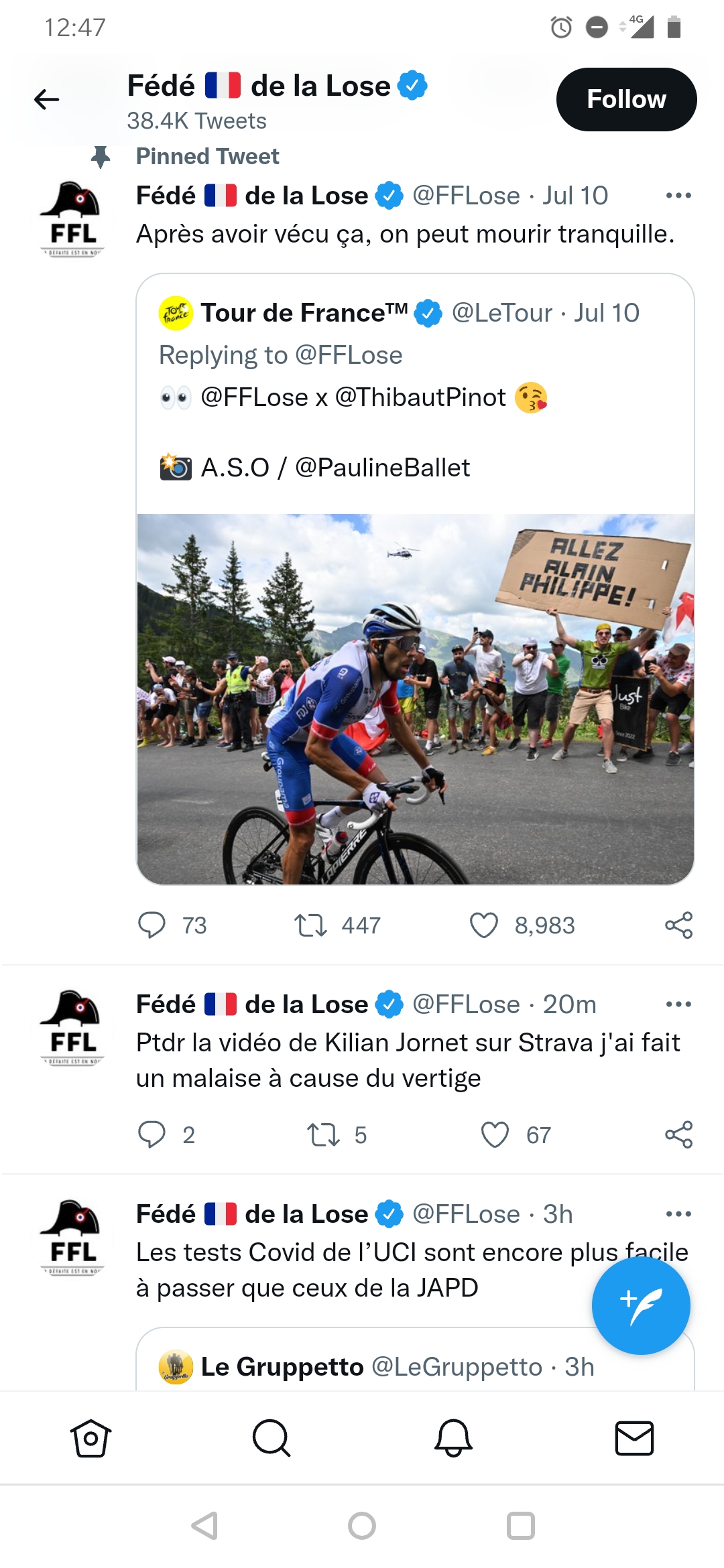Open the Notifications bell tab
The width and height of the screenshot is (724, 1568).
(x=453, y=1438)
